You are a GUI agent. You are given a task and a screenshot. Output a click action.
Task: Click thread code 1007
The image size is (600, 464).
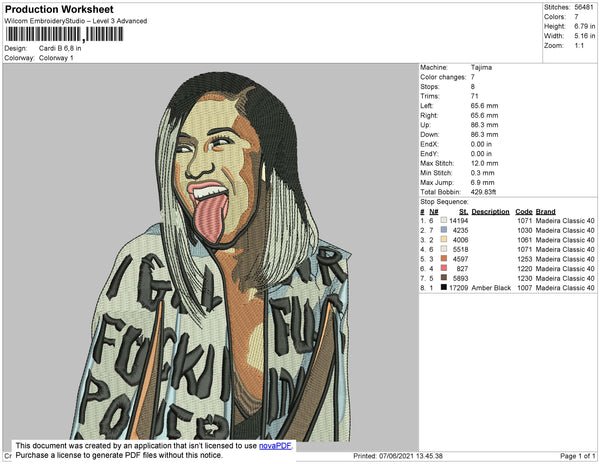click(525, 288)
